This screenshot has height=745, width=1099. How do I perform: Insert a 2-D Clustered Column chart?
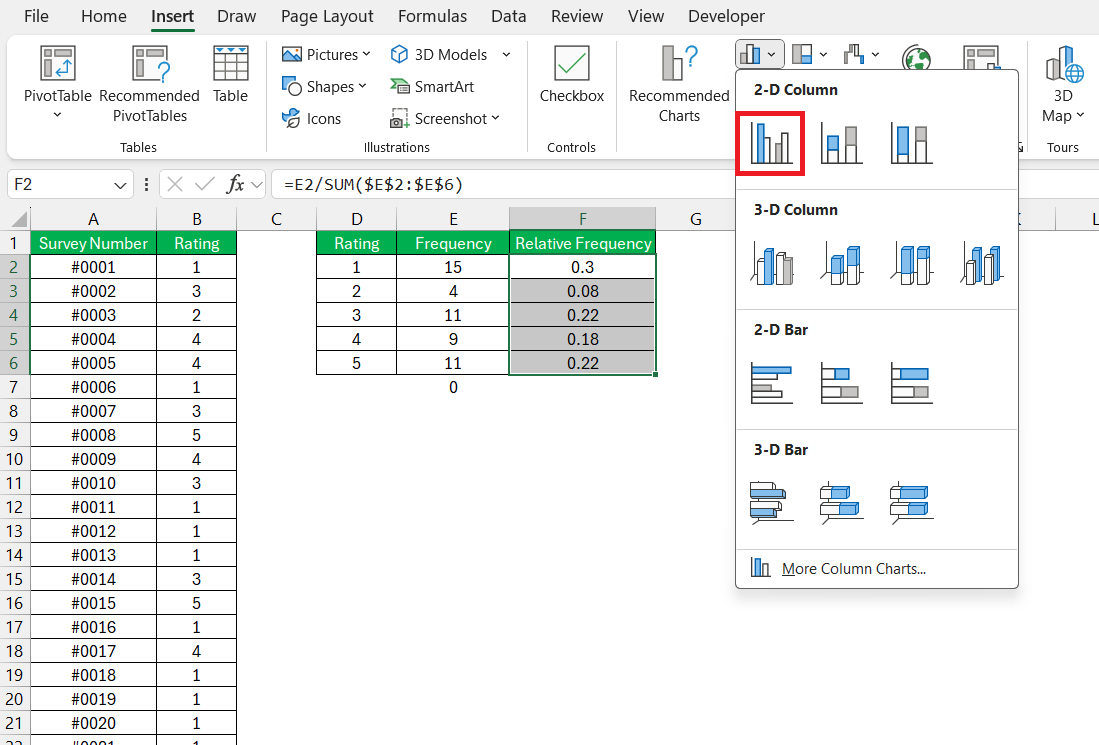(x=770, y=143)
